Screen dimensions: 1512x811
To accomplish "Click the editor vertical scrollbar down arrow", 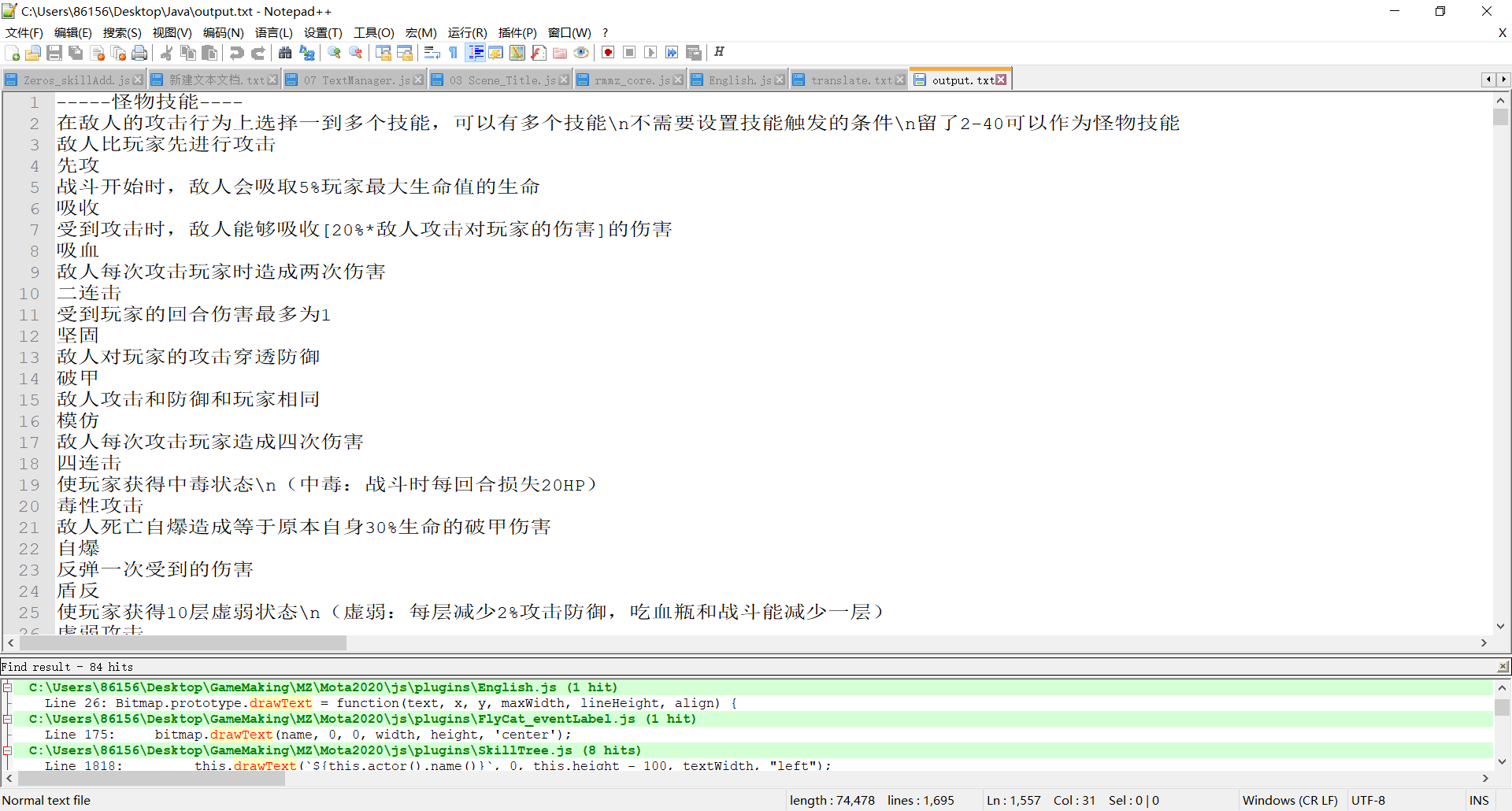I will [x=1501, y=627].
